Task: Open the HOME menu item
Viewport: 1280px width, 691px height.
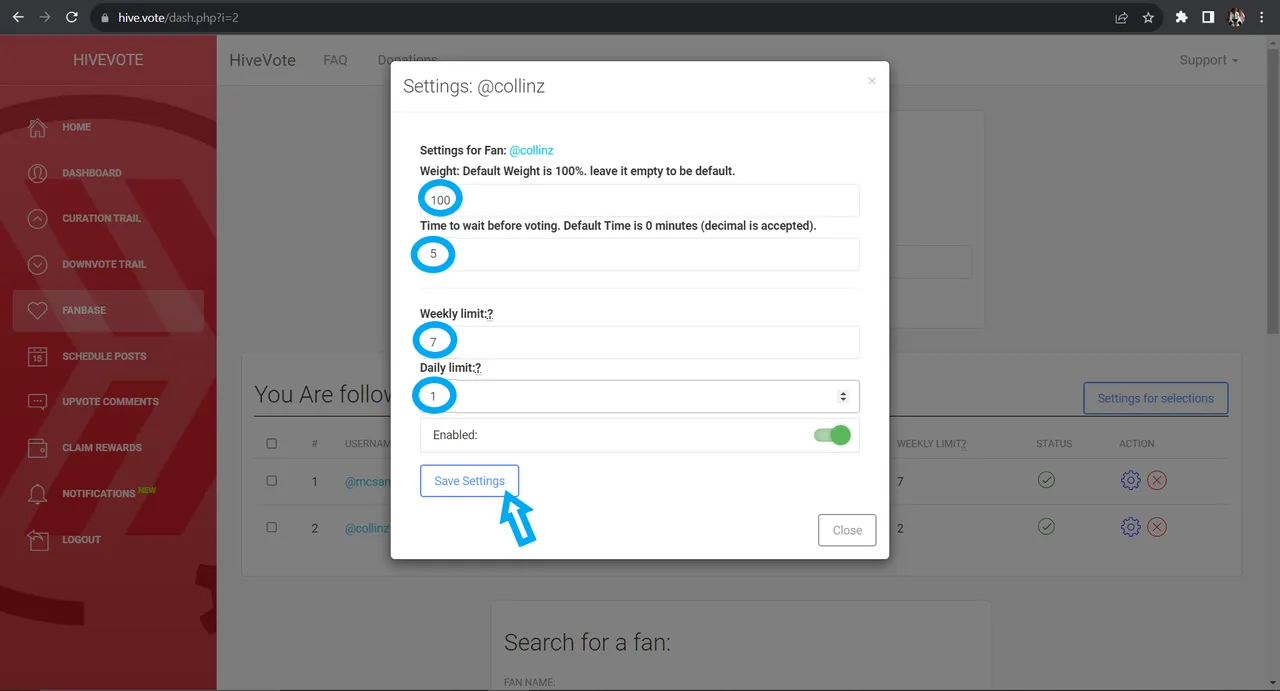Action: tap(76, 127)
